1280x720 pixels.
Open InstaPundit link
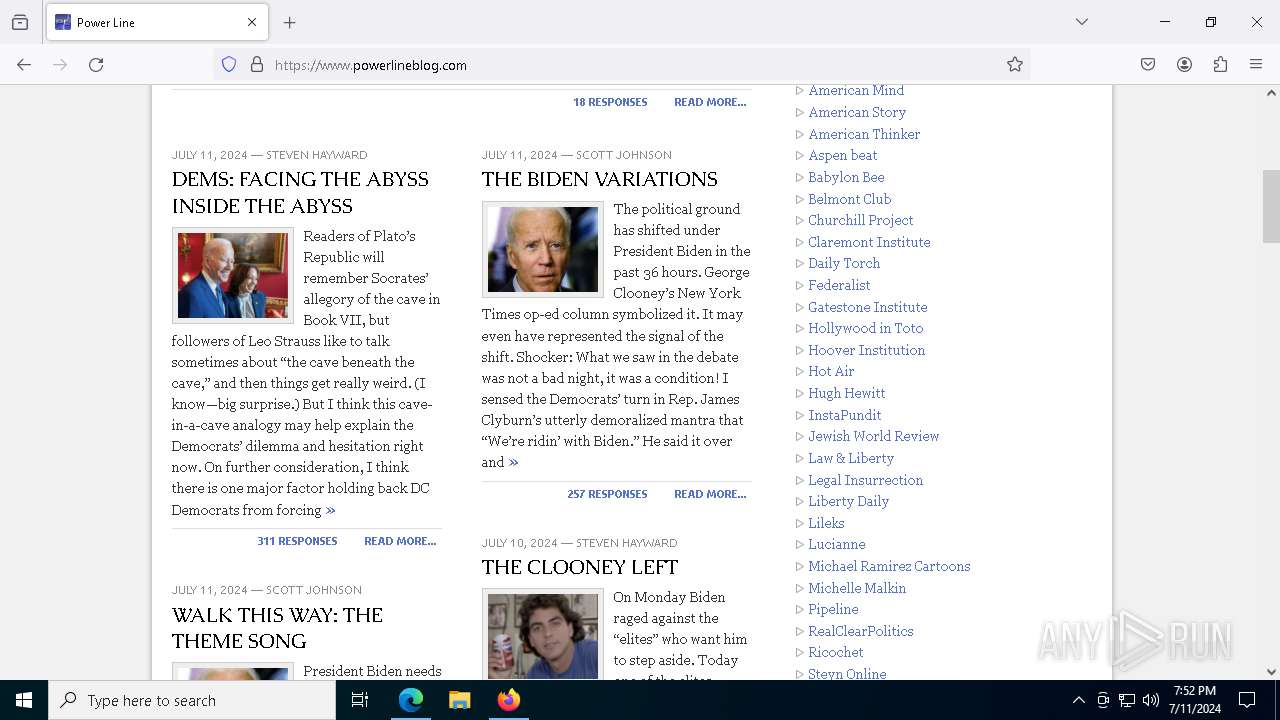(844, 415)
